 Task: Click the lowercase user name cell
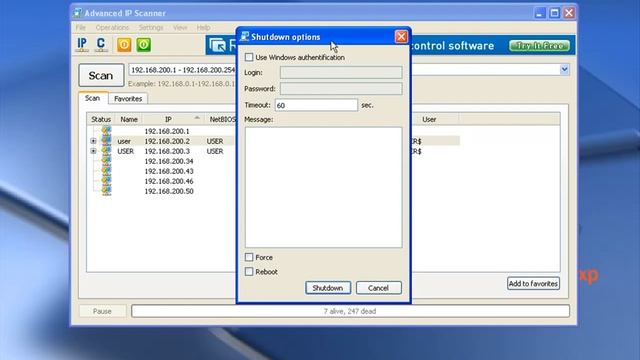(x=124, y=141)
